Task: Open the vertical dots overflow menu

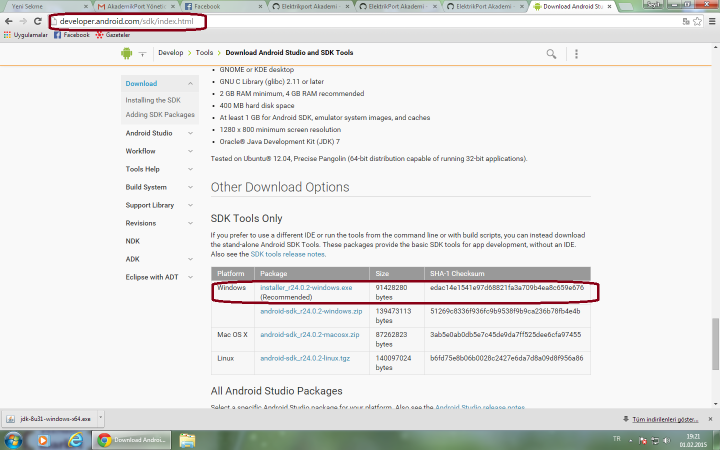Action: 576,54
